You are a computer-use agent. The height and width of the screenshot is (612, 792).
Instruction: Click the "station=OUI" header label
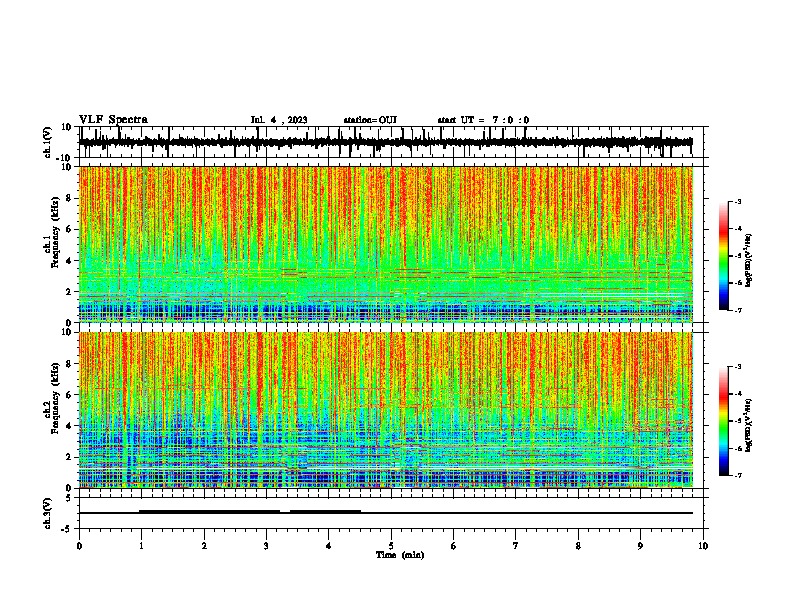click(x=370, y=120)
